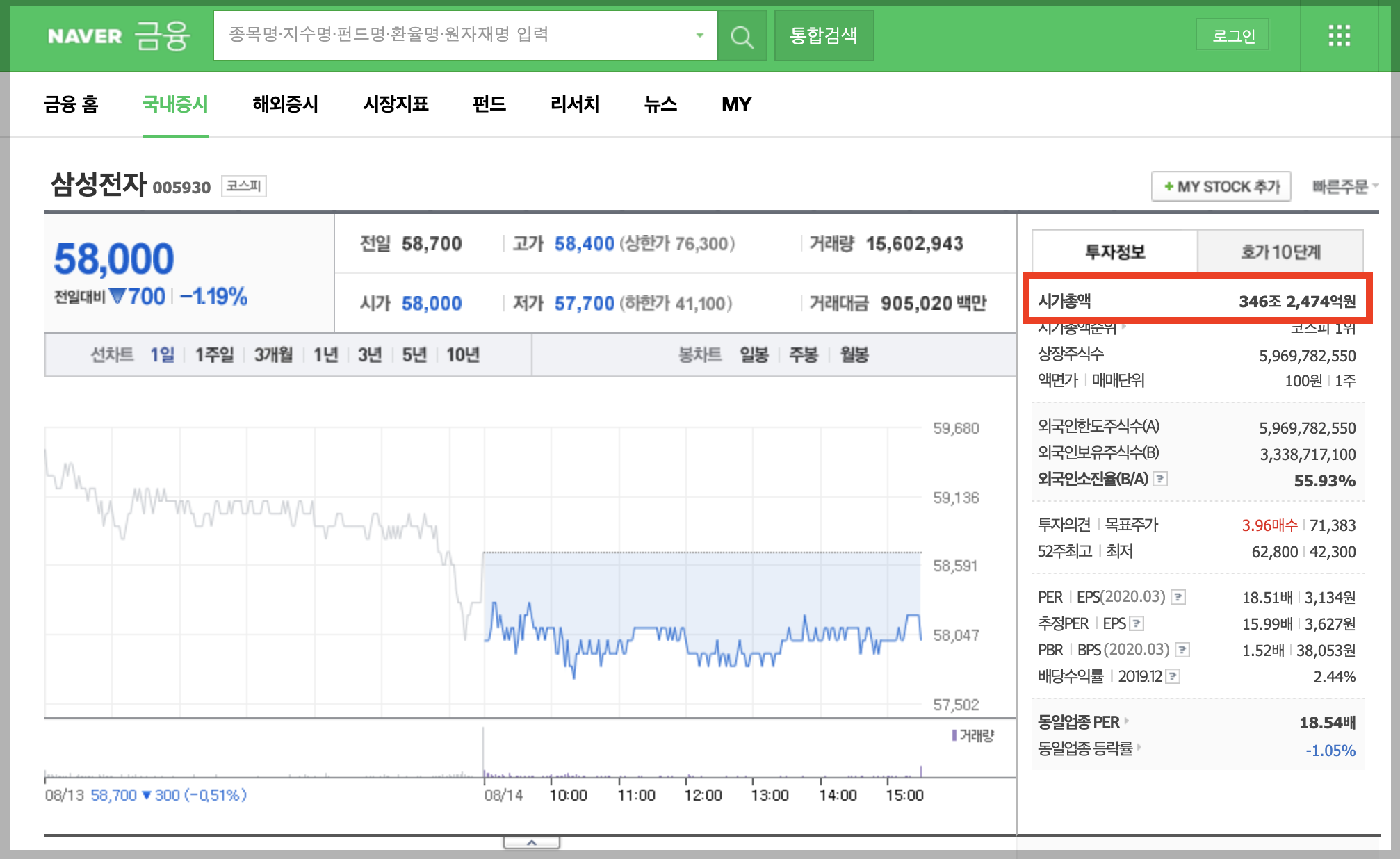This screenshot has height=859, width=1400.
Task: Click the NAVER logo
Action: point(85,36)
